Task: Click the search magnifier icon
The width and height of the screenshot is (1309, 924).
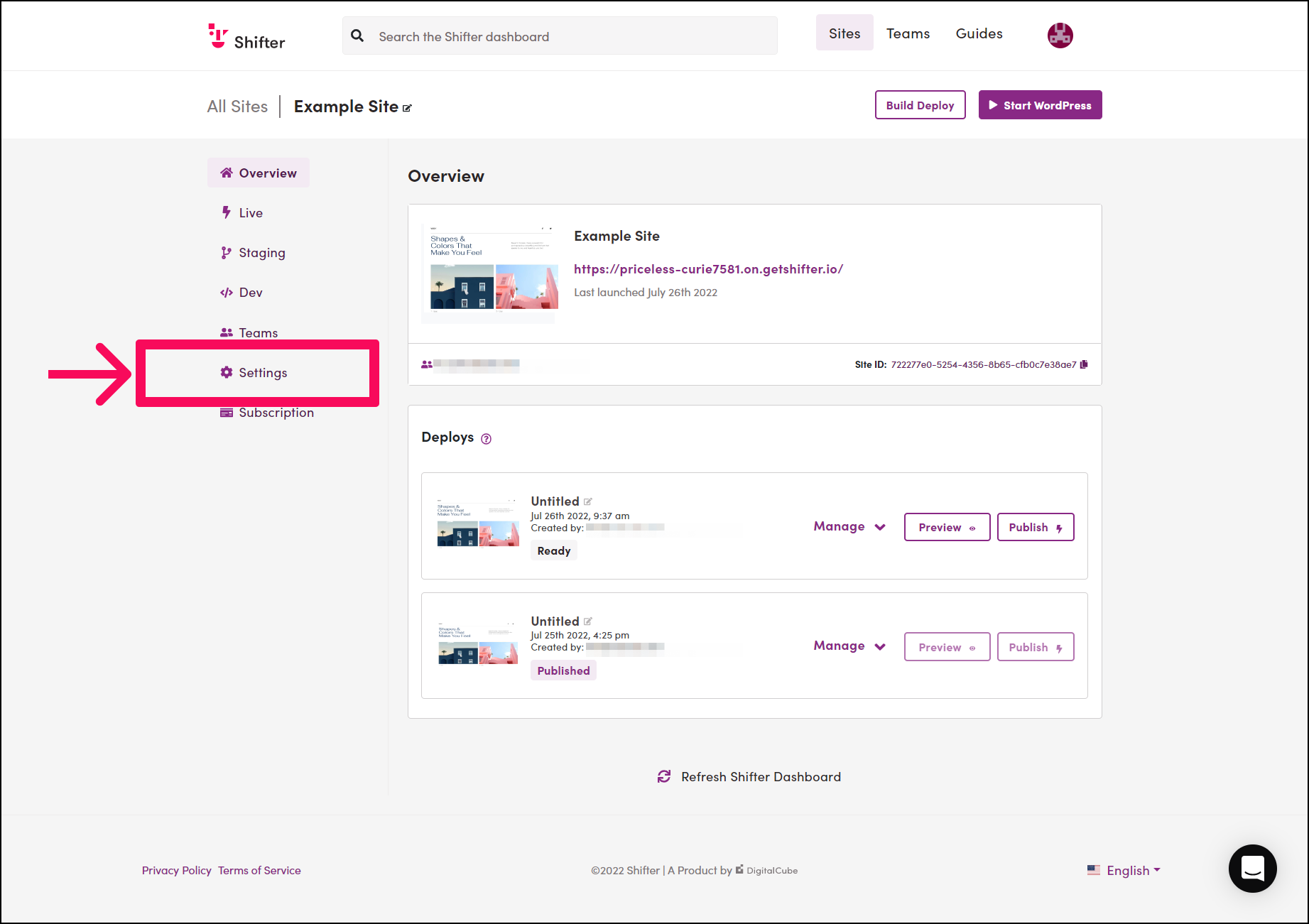Action: 357,36
